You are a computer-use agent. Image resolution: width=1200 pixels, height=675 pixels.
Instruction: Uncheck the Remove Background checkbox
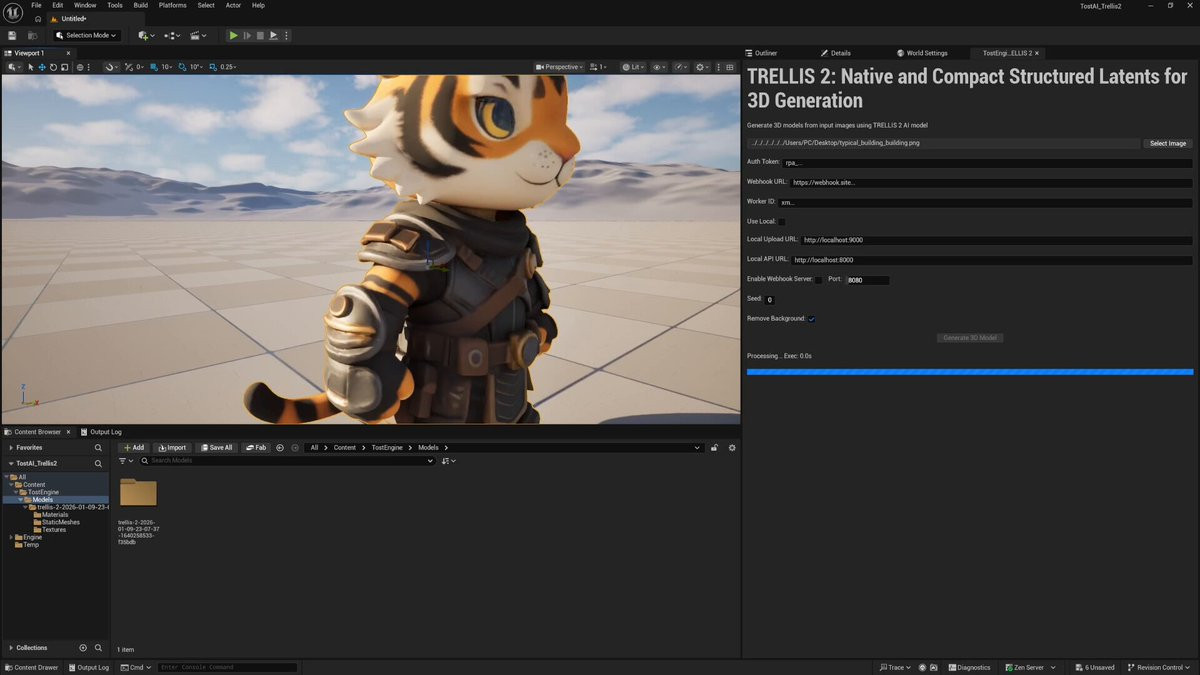[811, 319]
